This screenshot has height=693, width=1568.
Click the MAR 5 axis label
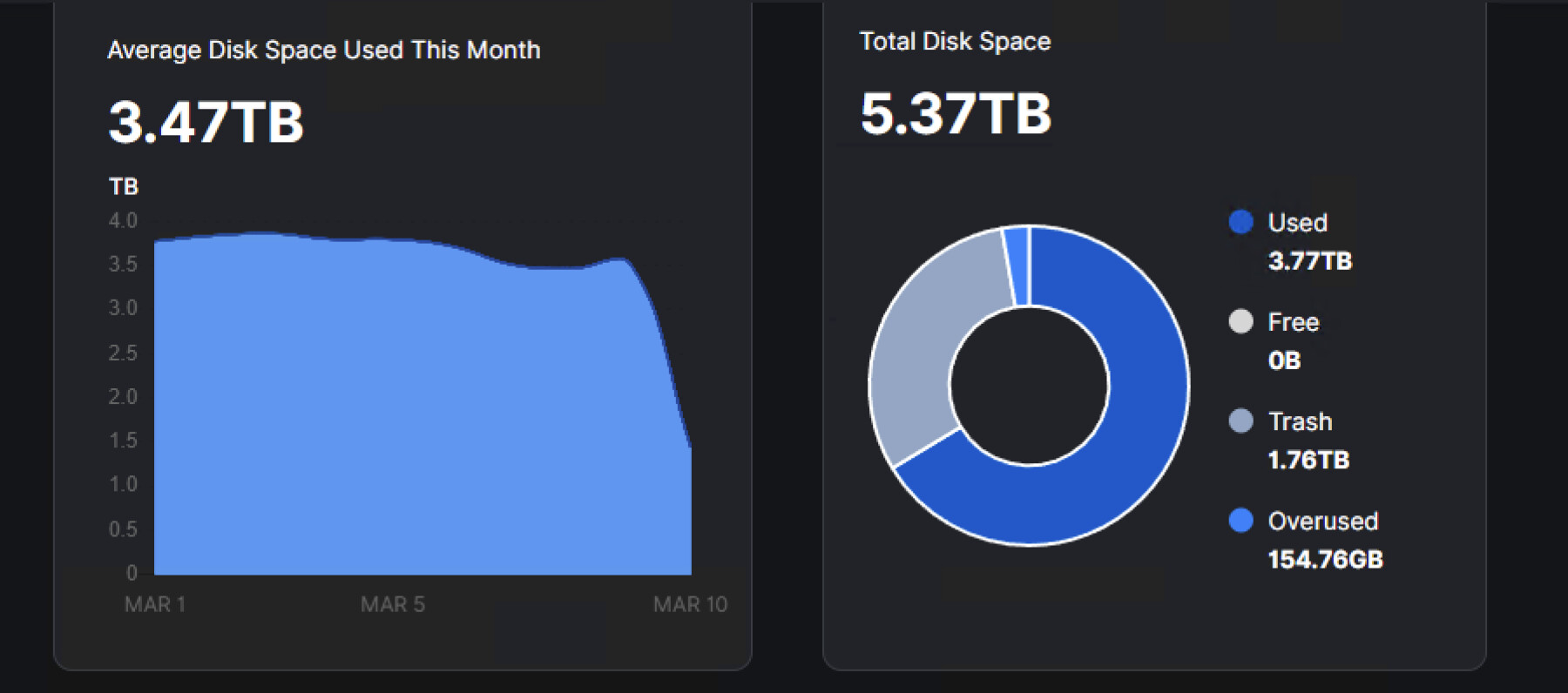tap(393, 604)
